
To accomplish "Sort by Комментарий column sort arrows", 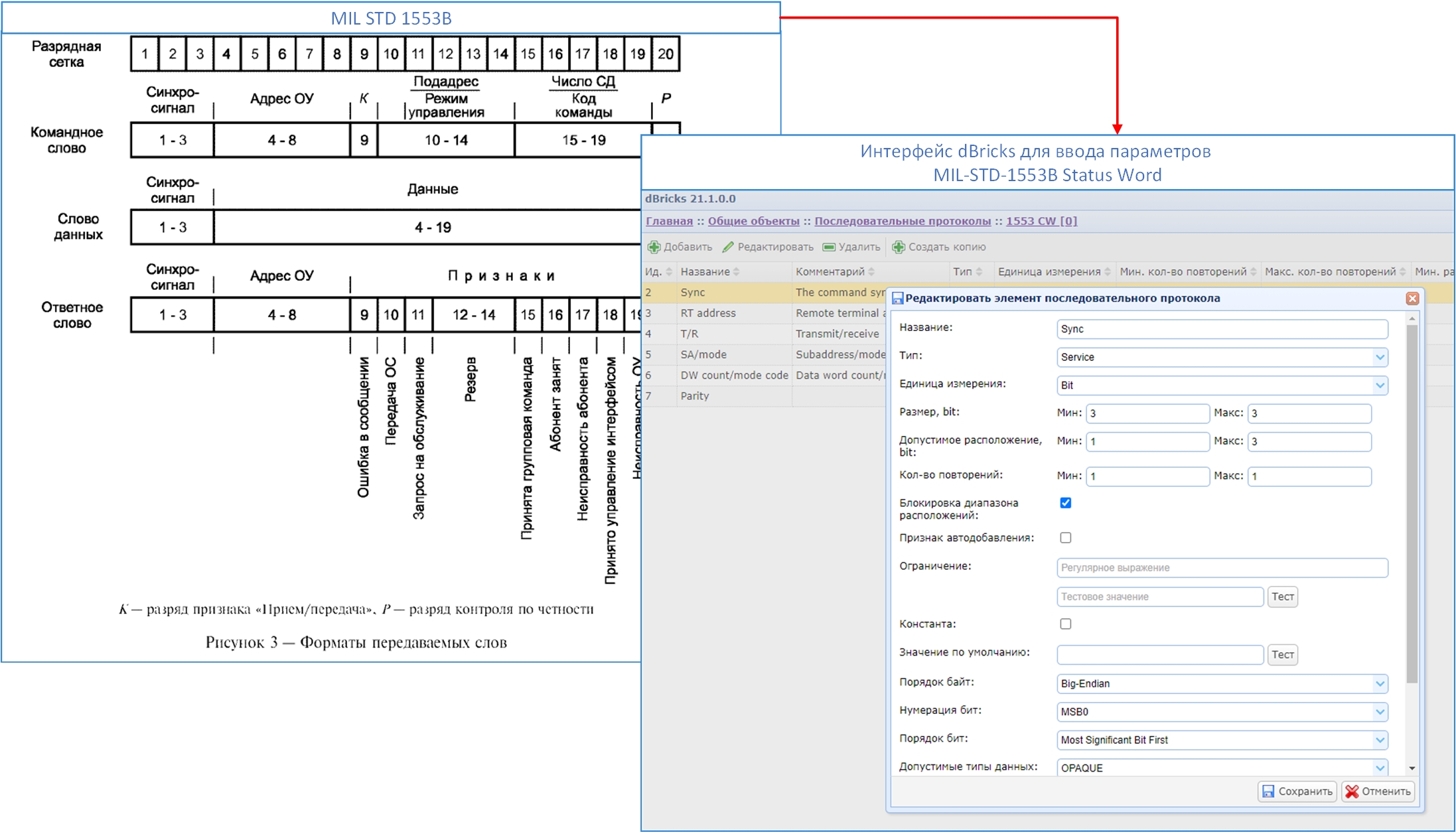I will (871, 272).
